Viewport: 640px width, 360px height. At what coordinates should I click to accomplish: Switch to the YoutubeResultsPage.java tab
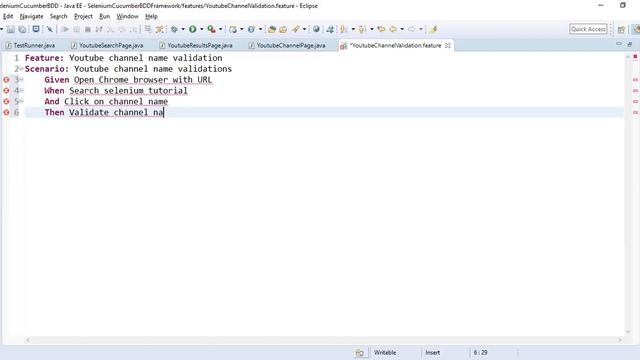tap(196, 45)
